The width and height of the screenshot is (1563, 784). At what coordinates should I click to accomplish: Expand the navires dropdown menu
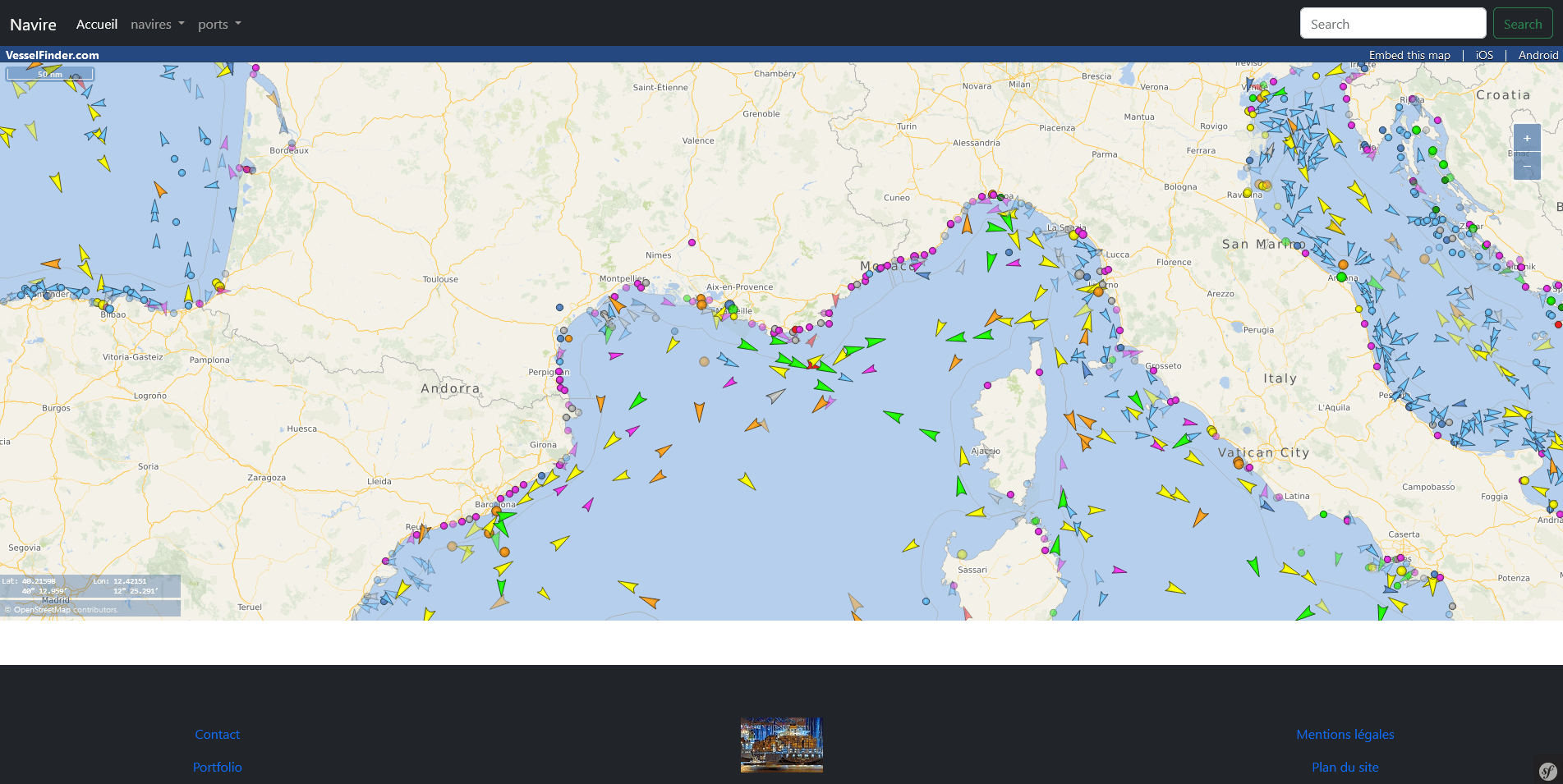(x=157, y=24)
